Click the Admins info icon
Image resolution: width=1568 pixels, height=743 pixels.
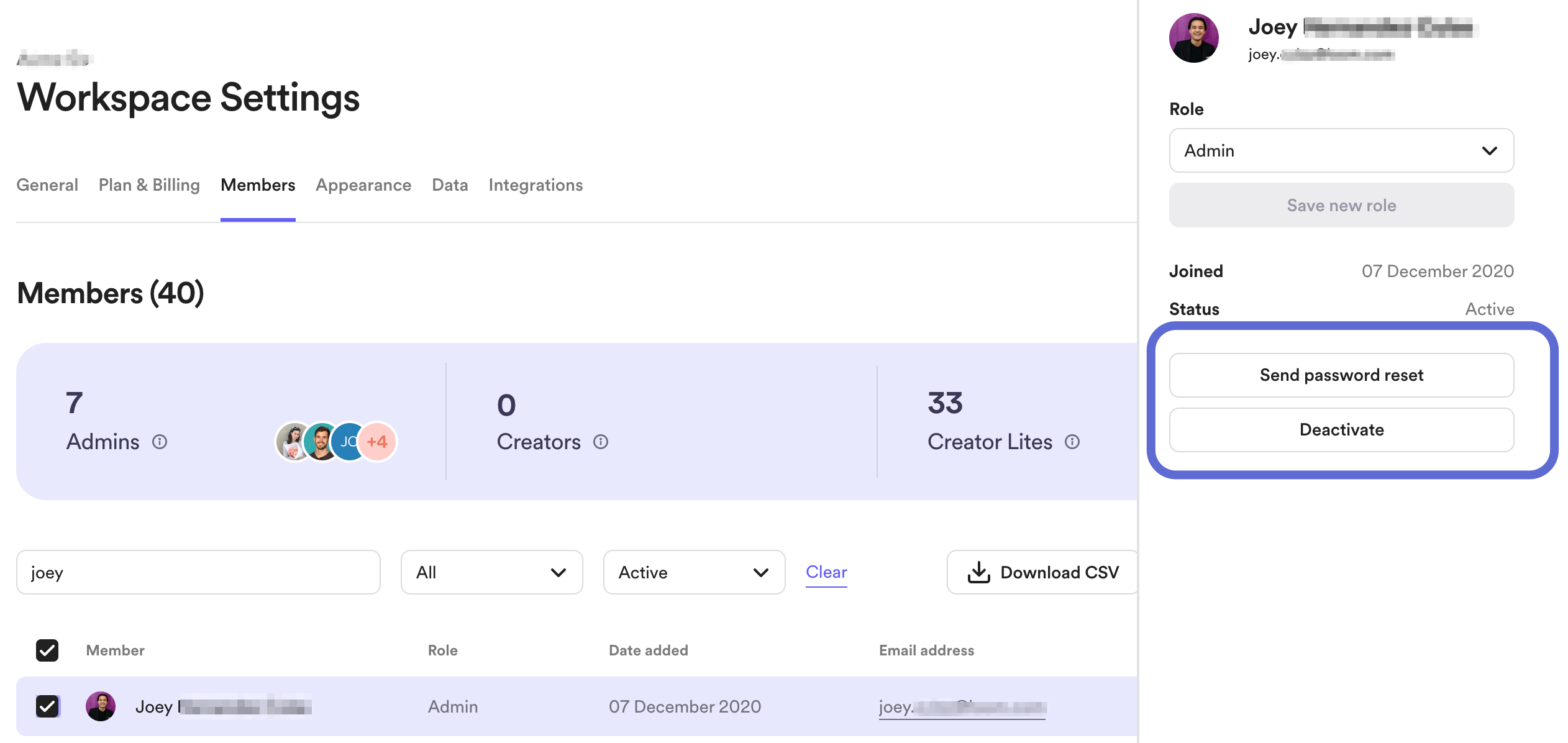(x=160, y=442)
